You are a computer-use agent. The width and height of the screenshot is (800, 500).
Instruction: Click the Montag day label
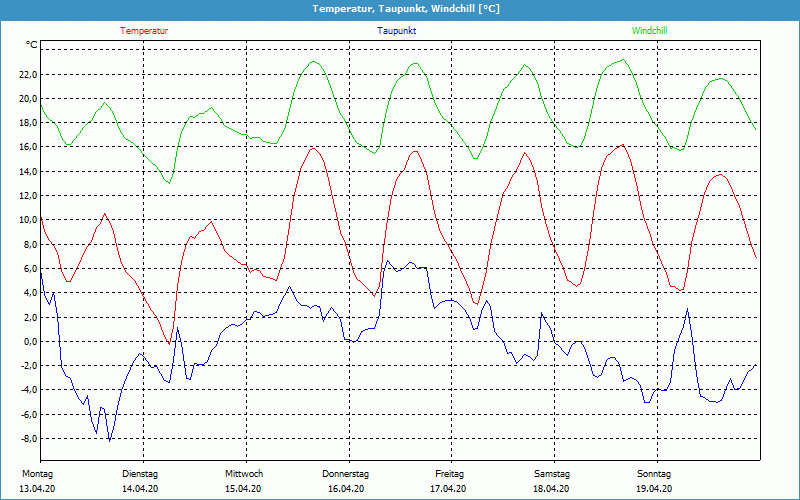(x=37, y=474)
